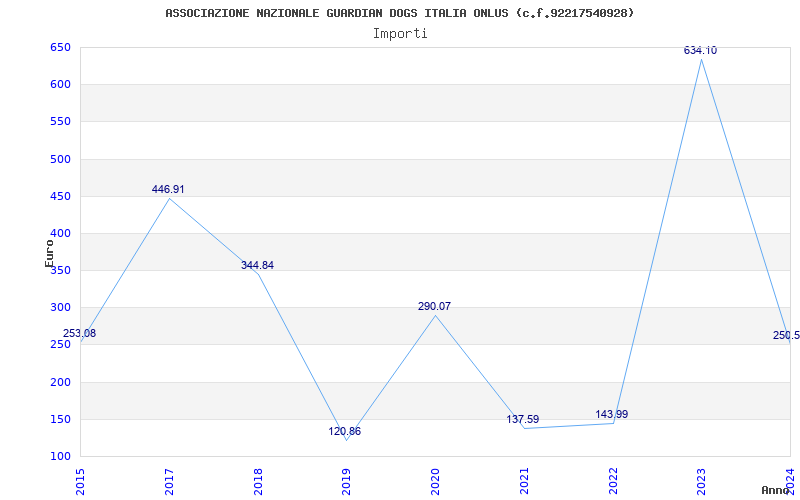Click year 2018 on the x-axis
Viewport: 800px width, 500px height.
(x=258, y=482)
